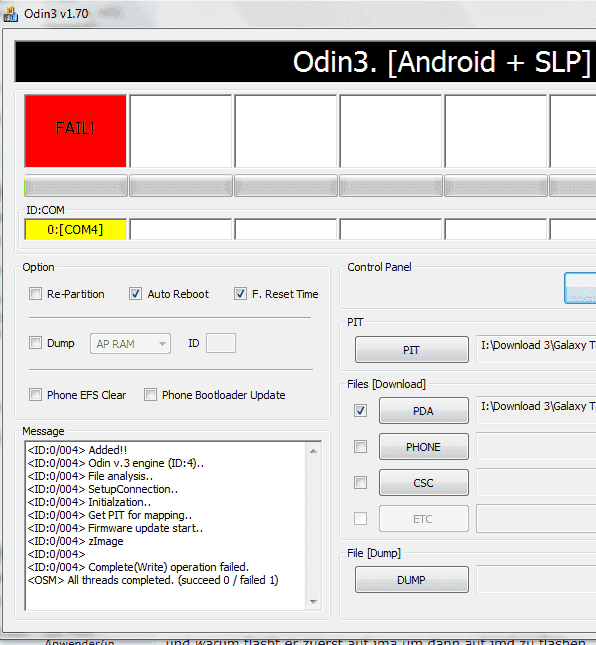Check the PHONE file checkbox

pos(361,446)
